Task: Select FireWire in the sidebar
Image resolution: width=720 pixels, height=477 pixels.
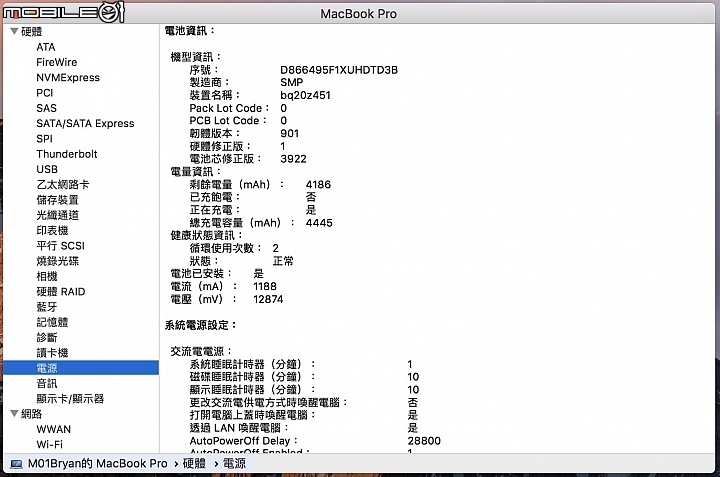Action: point(56,62)
